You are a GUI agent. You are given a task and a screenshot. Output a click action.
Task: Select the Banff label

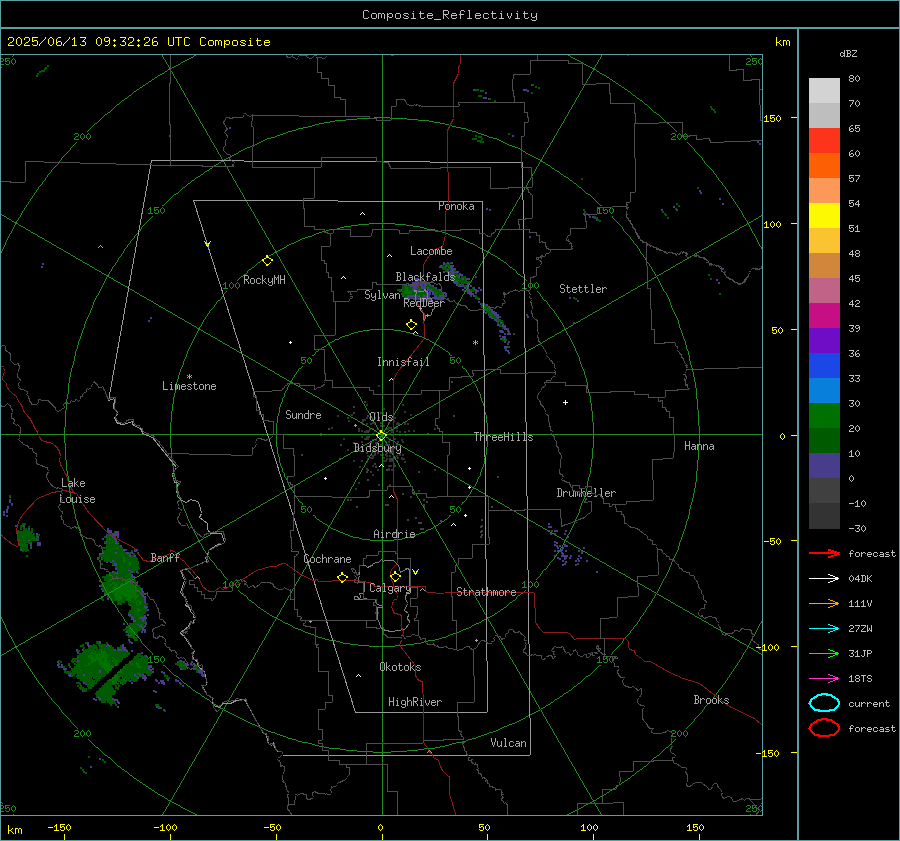pyautogui.click(x=165, y=558)
